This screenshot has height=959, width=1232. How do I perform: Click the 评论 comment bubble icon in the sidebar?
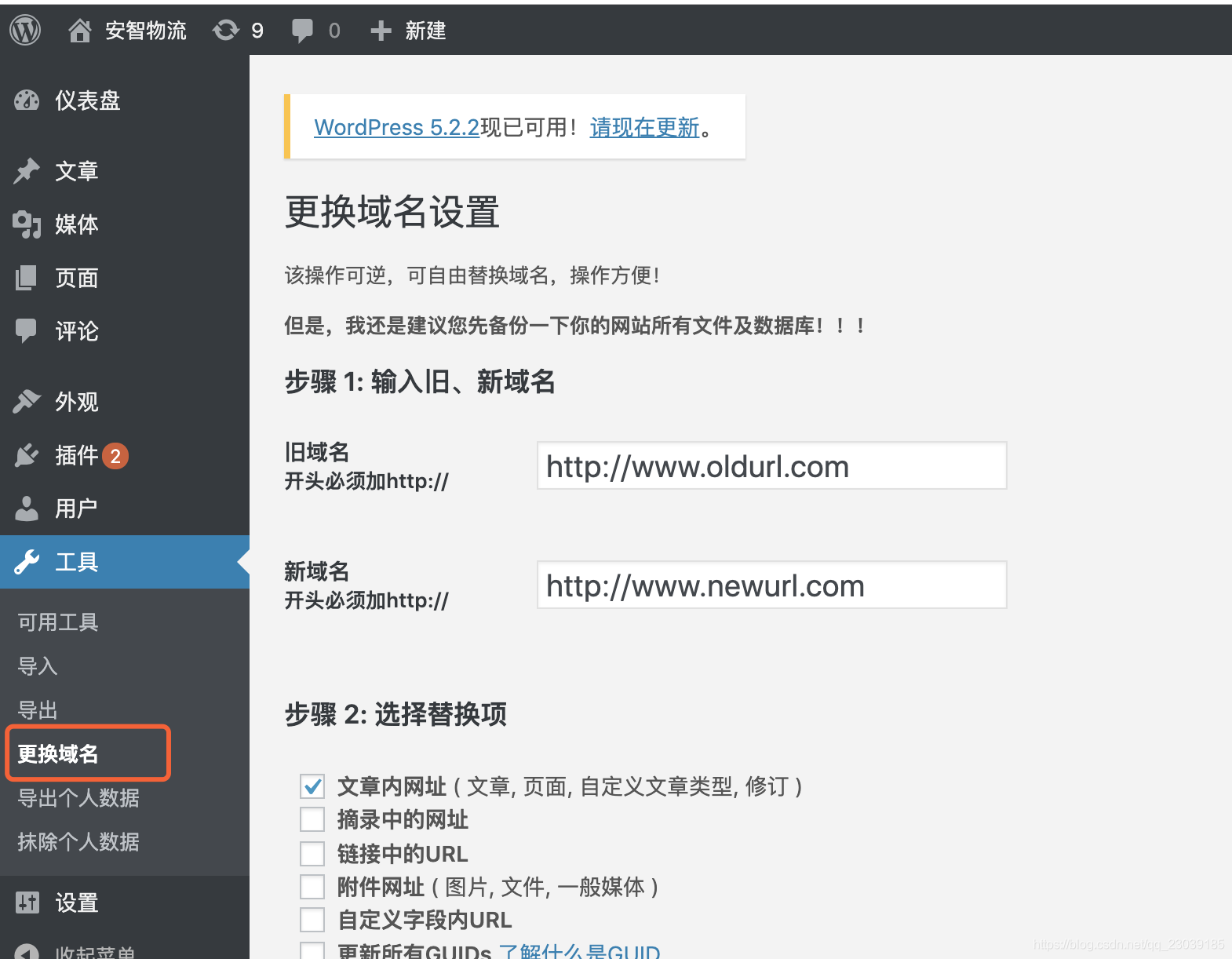click(x=27, y=330)
